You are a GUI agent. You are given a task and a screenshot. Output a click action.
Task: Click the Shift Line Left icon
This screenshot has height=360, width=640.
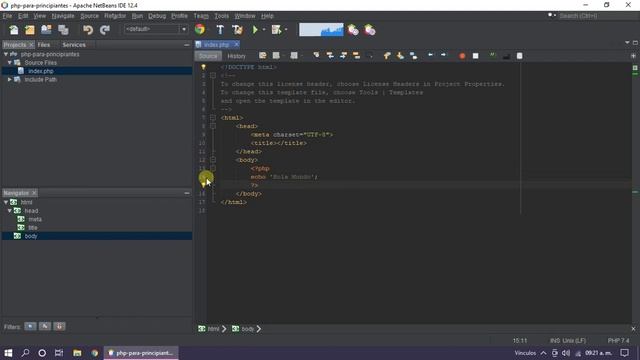coord(431,55)
